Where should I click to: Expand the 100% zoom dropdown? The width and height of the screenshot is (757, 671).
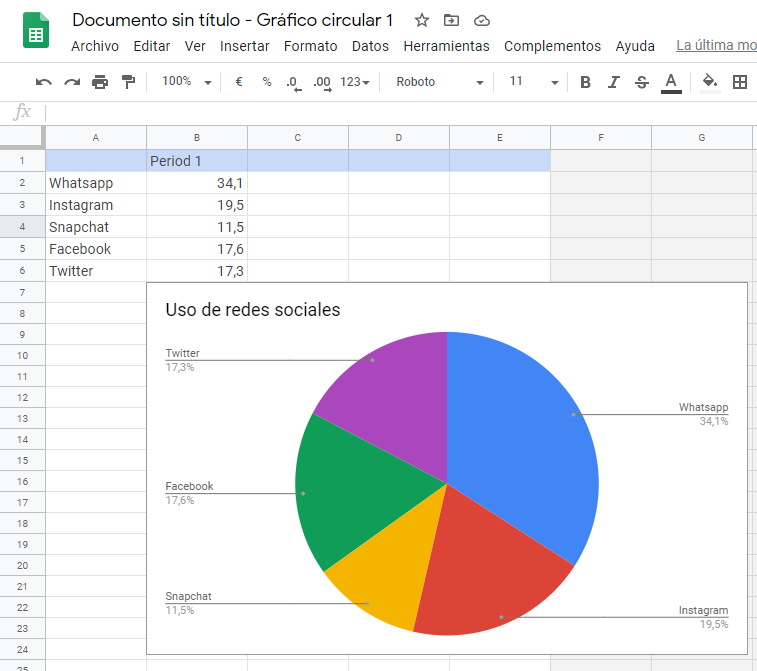tap(187, 82)
